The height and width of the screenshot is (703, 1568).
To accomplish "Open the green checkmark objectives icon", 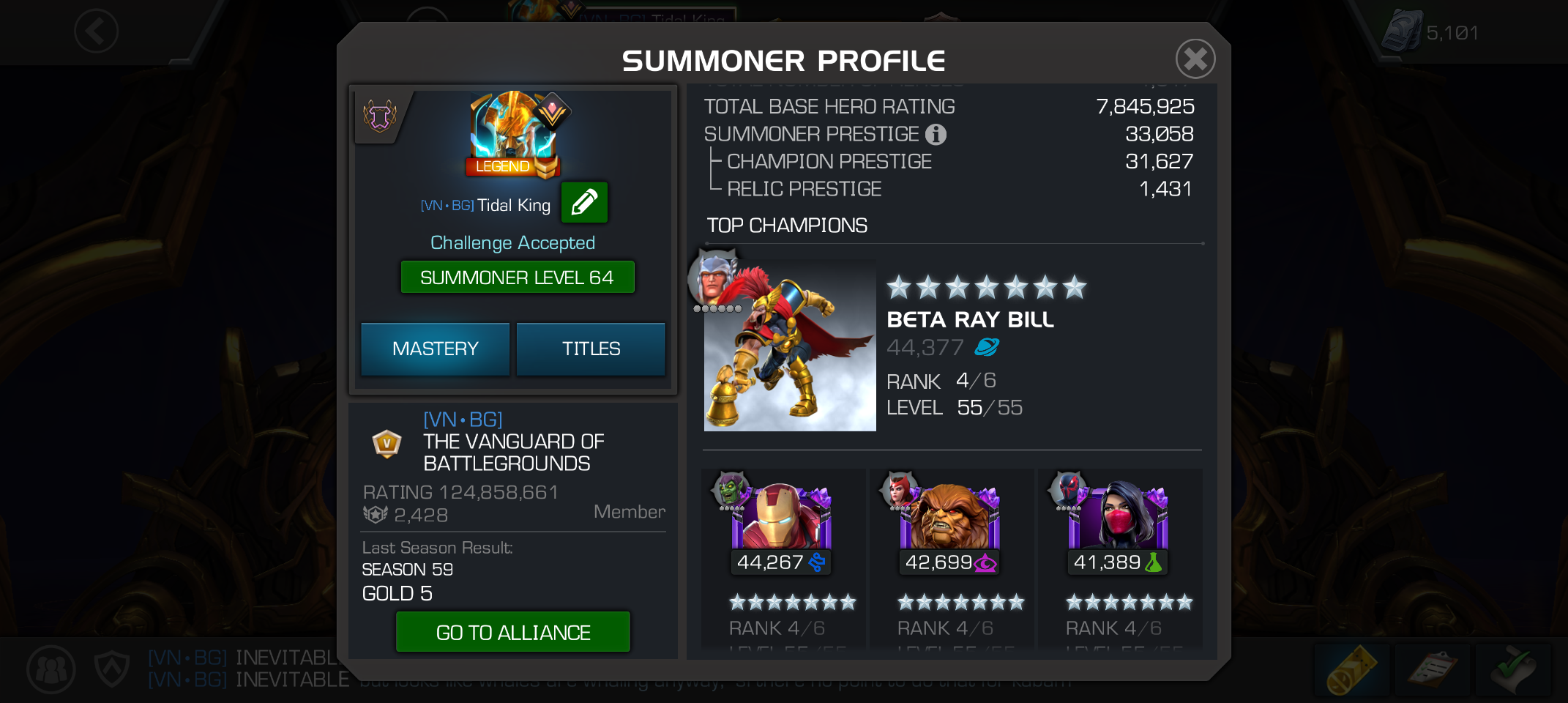I will (1513, 669).
